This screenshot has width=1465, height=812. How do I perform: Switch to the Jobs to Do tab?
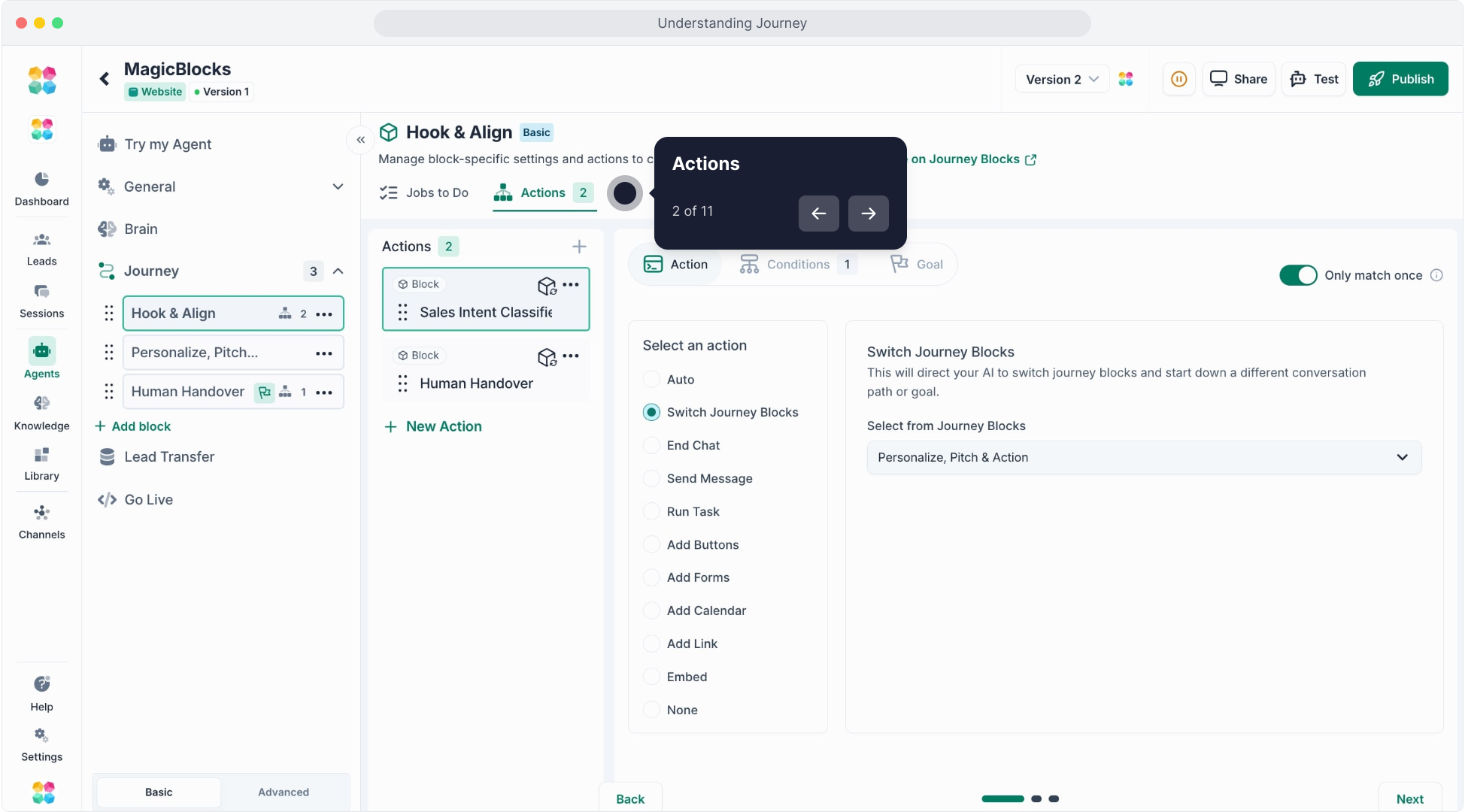coord(425,192)
